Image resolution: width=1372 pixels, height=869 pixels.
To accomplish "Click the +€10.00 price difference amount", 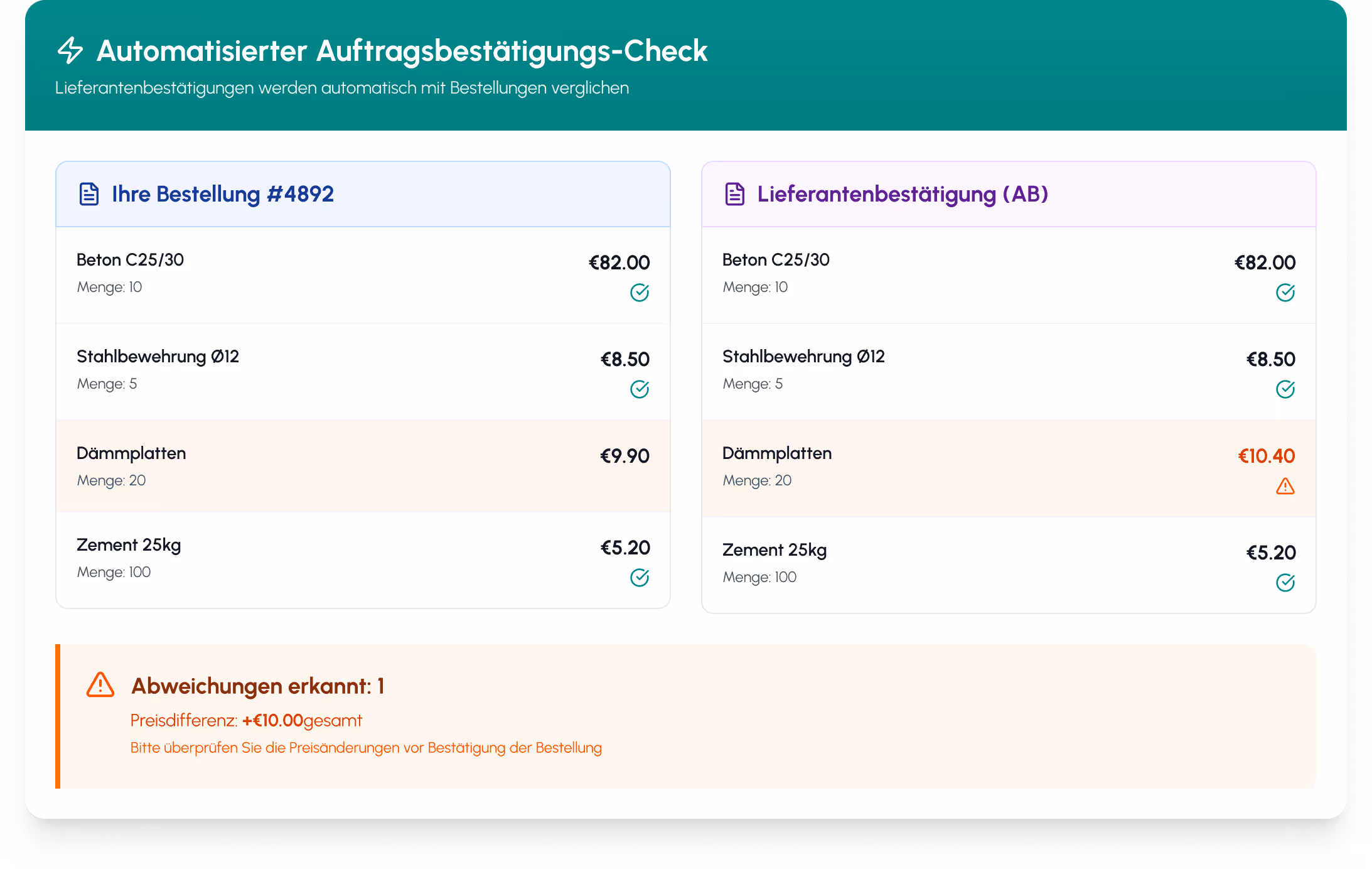I will click(273, 720).
